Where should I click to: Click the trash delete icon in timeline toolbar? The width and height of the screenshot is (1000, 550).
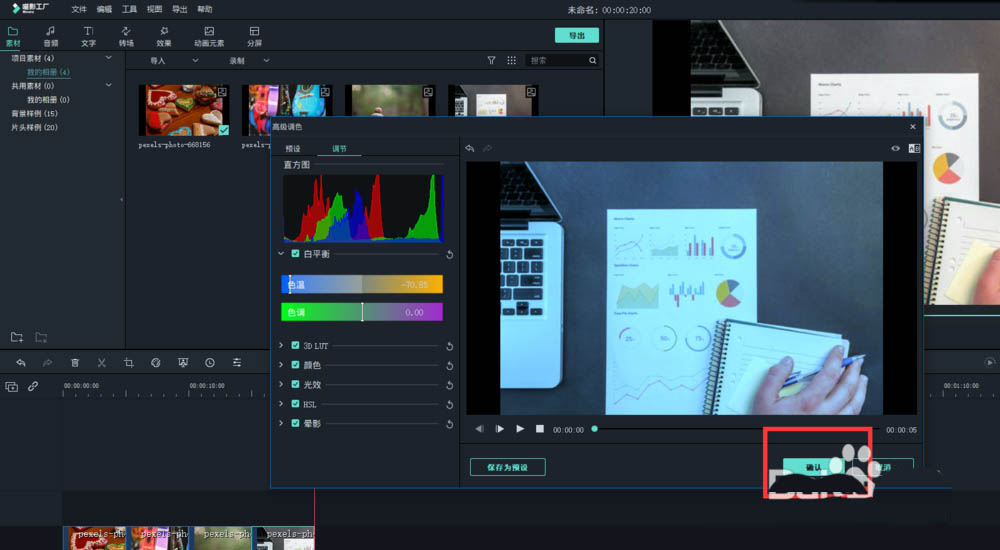tap(75, 362)
